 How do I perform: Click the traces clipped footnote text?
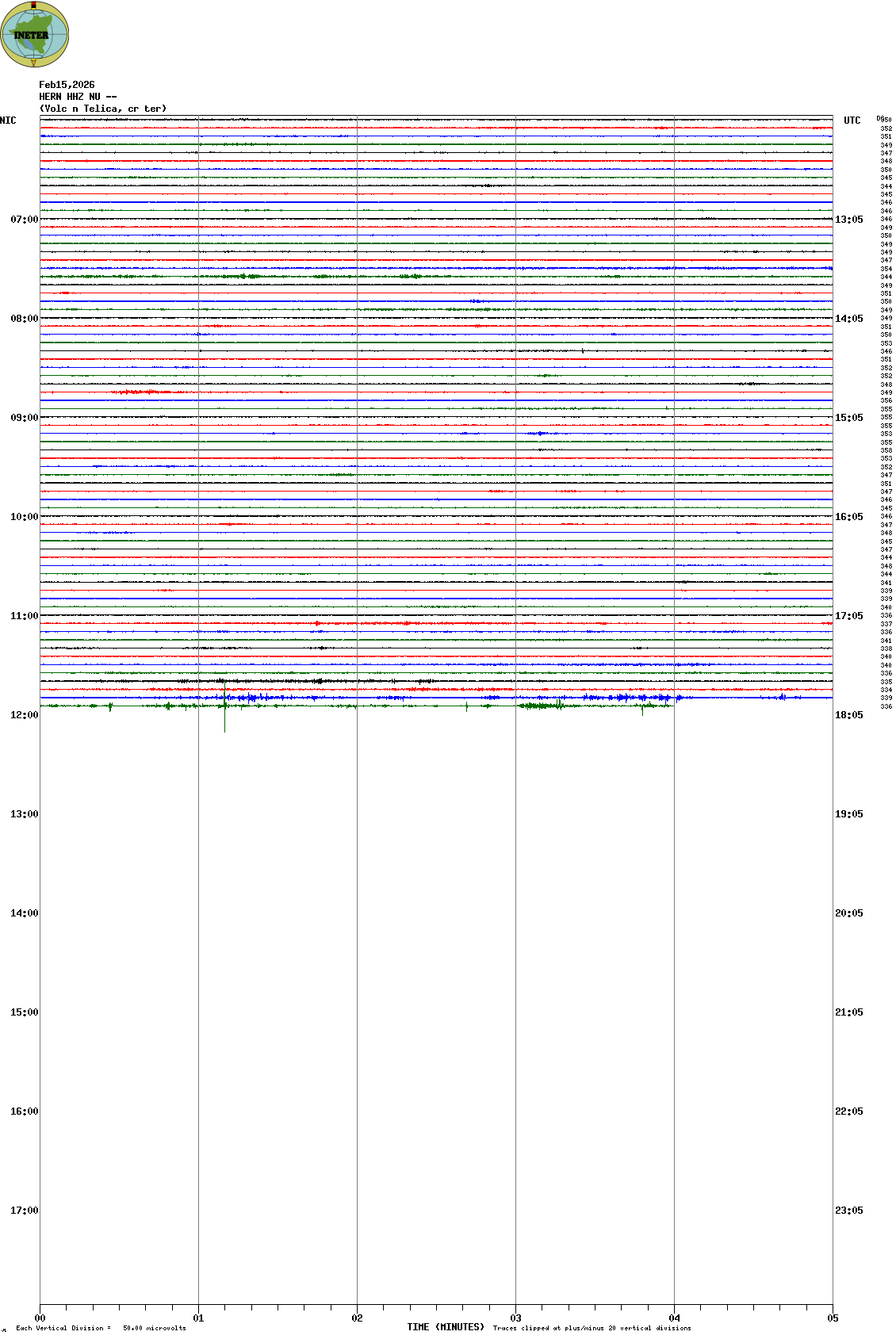tap(592, 1328)
